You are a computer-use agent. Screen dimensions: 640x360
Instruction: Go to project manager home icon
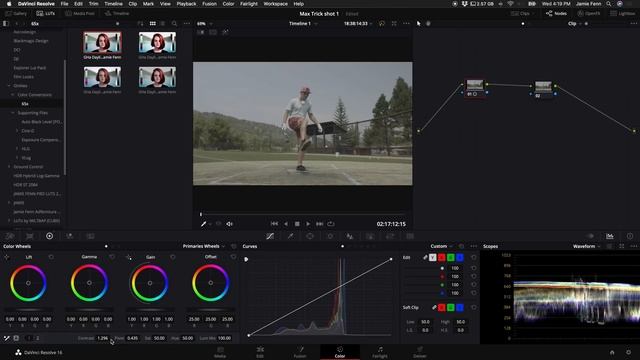pos(612,352)
